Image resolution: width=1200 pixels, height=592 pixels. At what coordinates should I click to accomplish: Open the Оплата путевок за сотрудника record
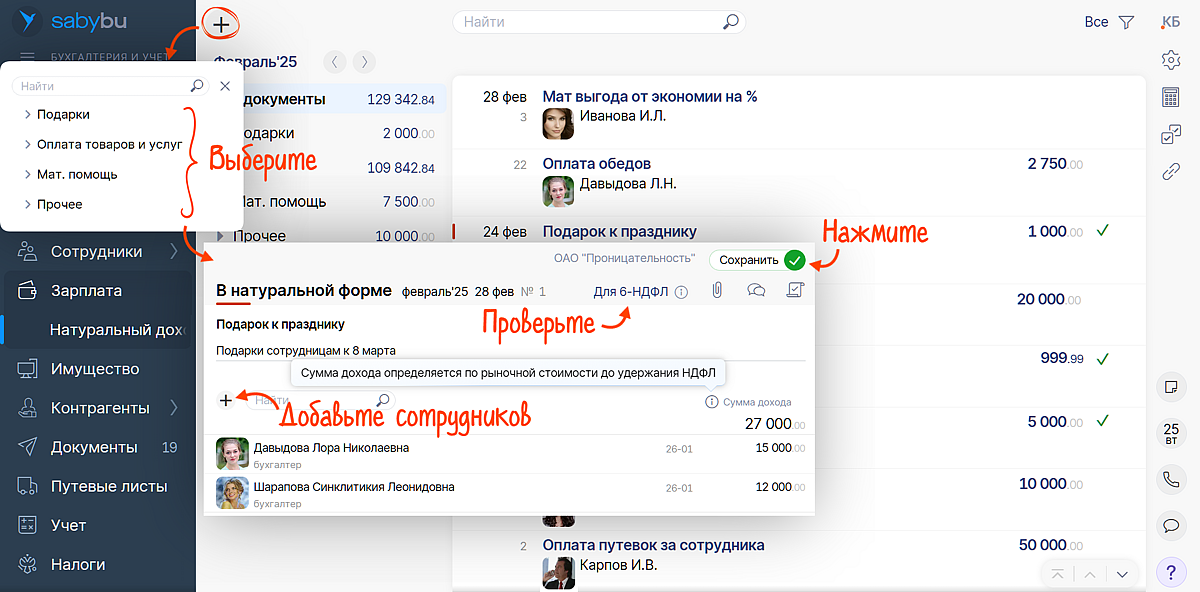tap(653, 545)
